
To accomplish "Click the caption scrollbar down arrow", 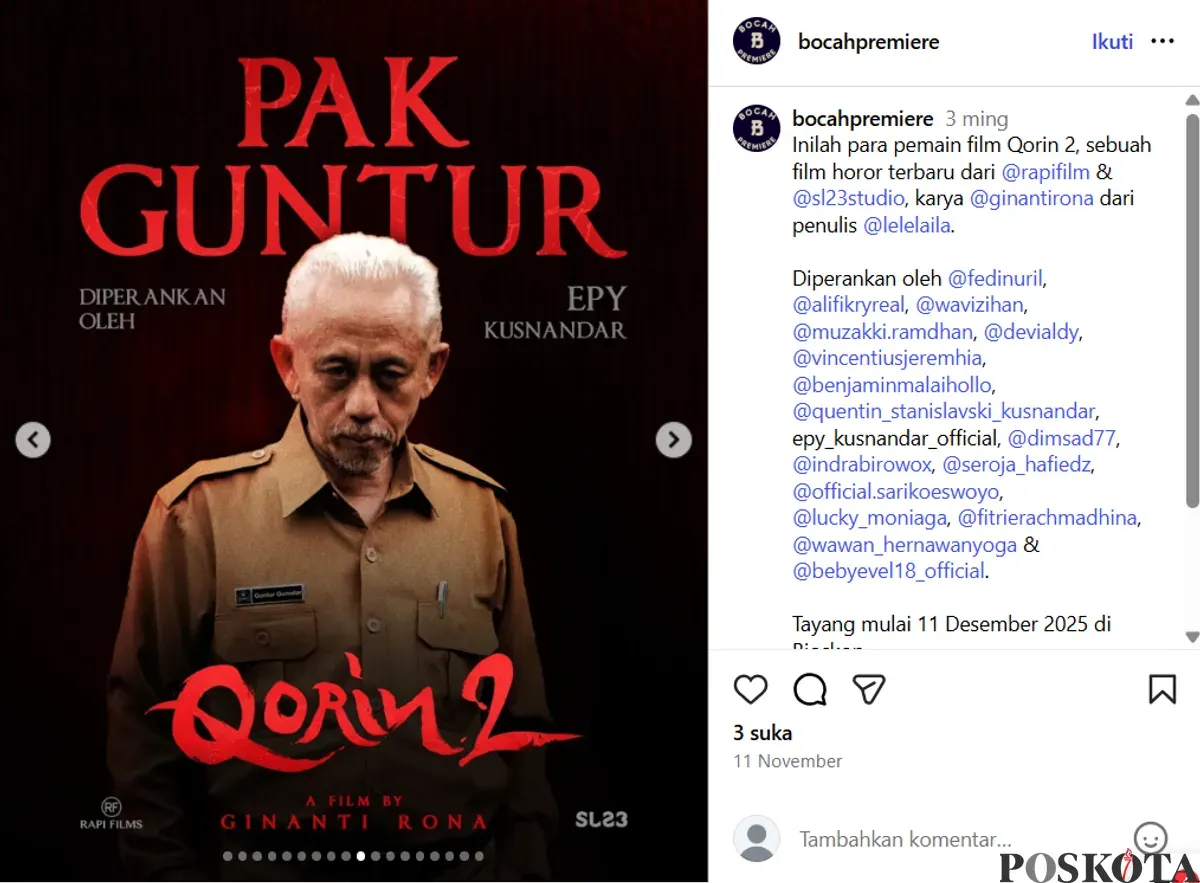I will coord(1191,636).
